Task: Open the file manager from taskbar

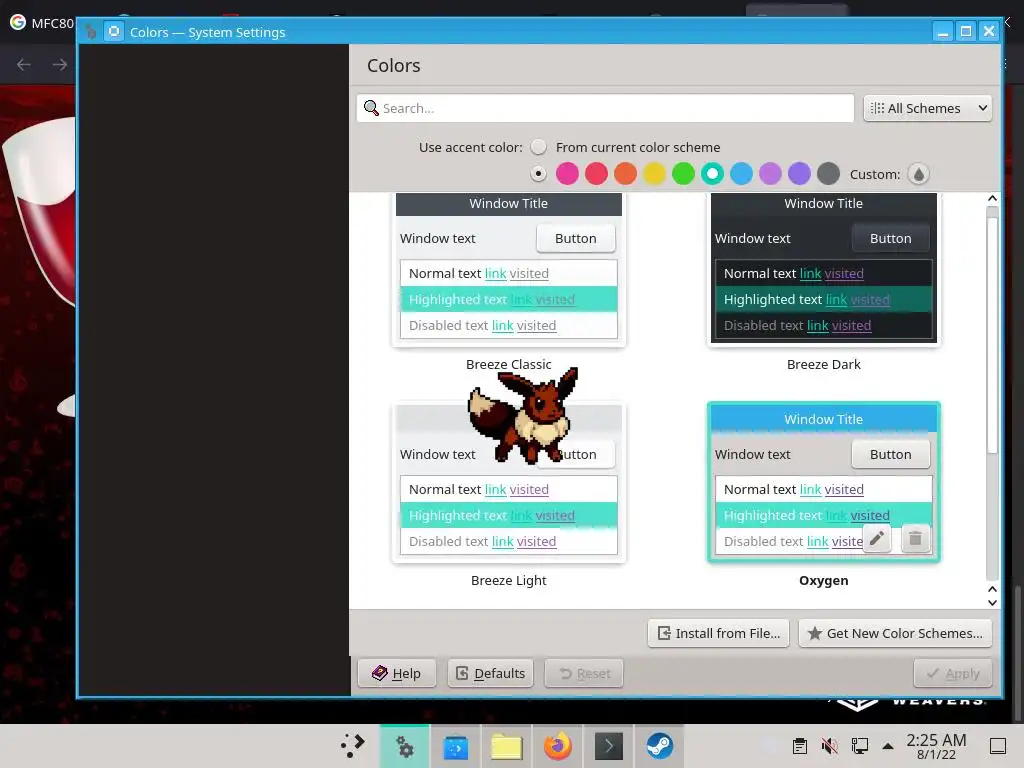Action: [506, 746]
